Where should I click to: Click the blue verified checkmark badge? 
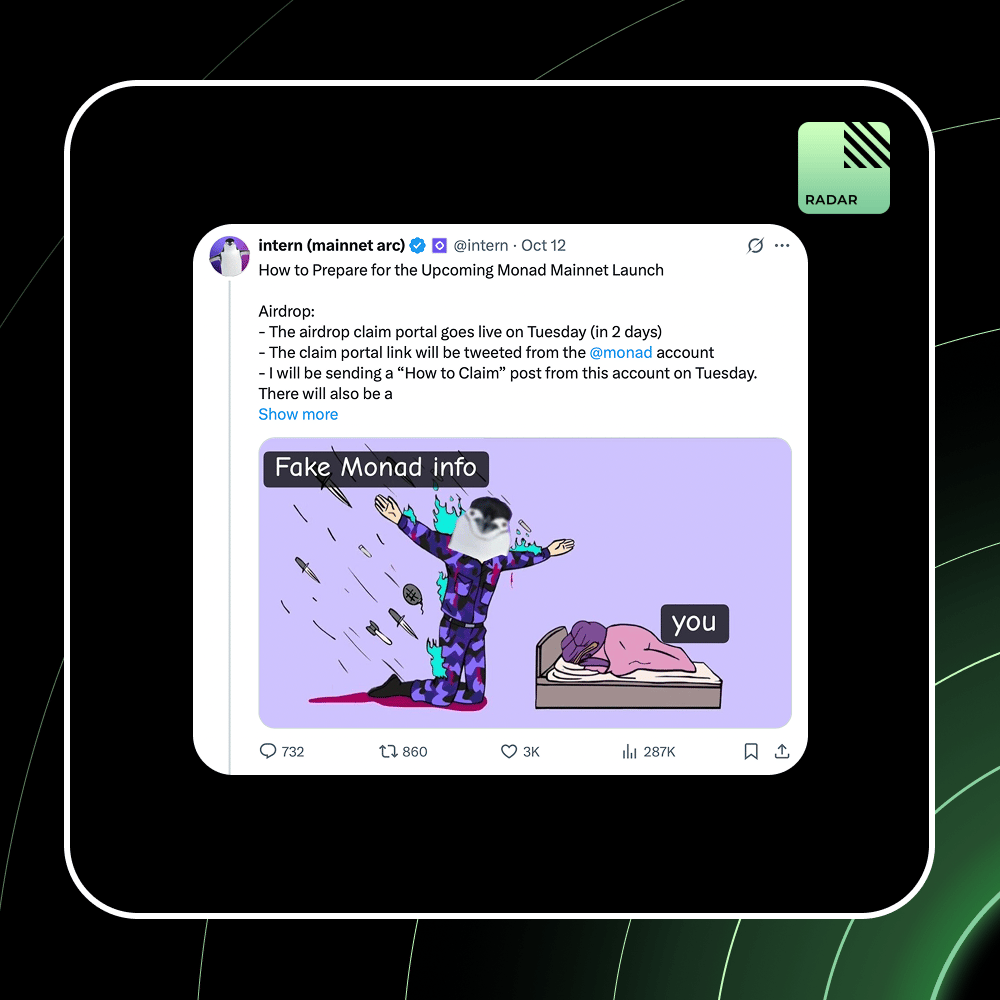[418, 246]
